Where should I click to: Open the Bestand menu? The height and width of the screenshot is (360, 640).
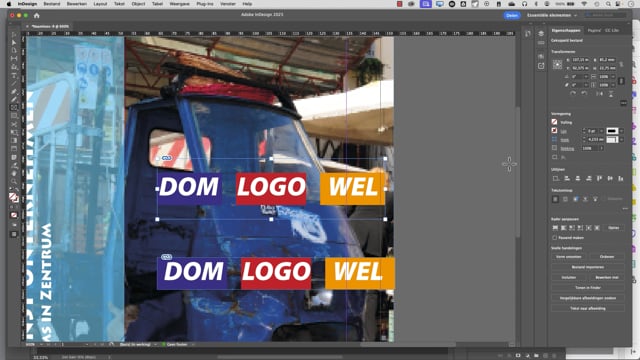pyautogui.click(x=52, y=4)
